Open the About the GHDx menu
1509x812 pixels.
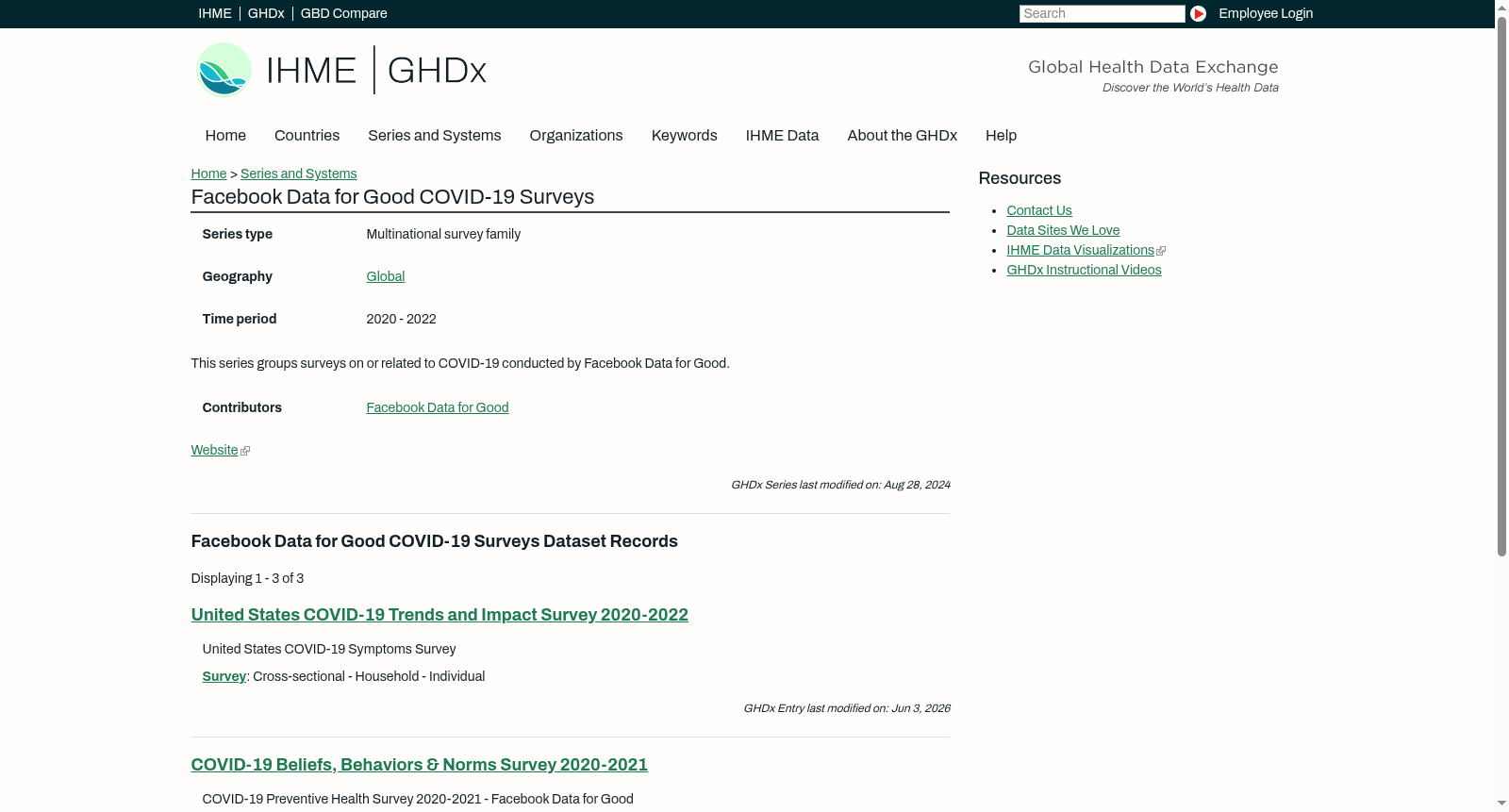pyautogui.click(x=902, y=136)
